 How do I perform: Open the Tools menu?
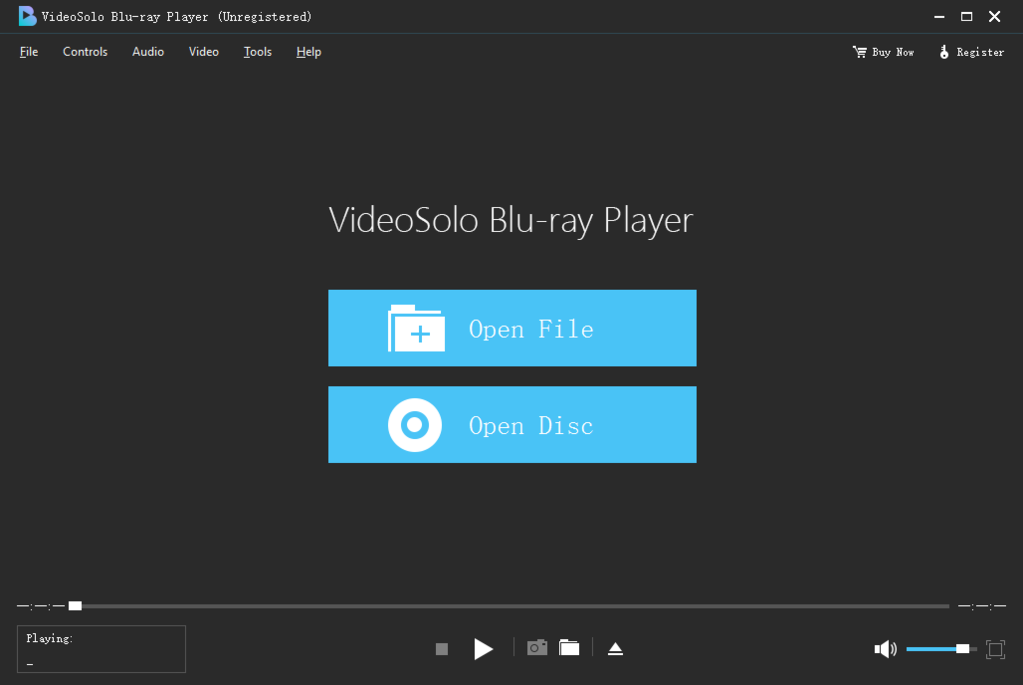pyautogui.click(x=258, y=52)
